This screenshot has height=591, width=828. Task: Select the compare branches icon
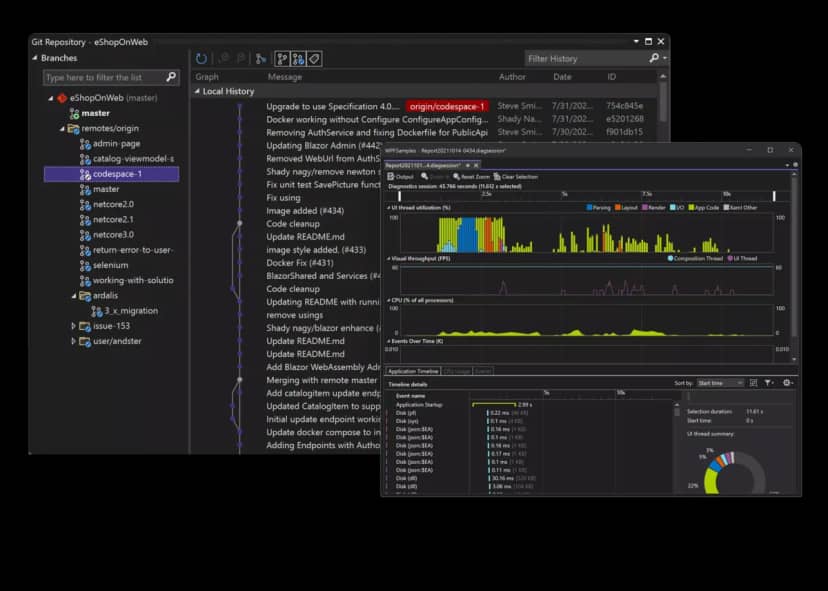297,58
